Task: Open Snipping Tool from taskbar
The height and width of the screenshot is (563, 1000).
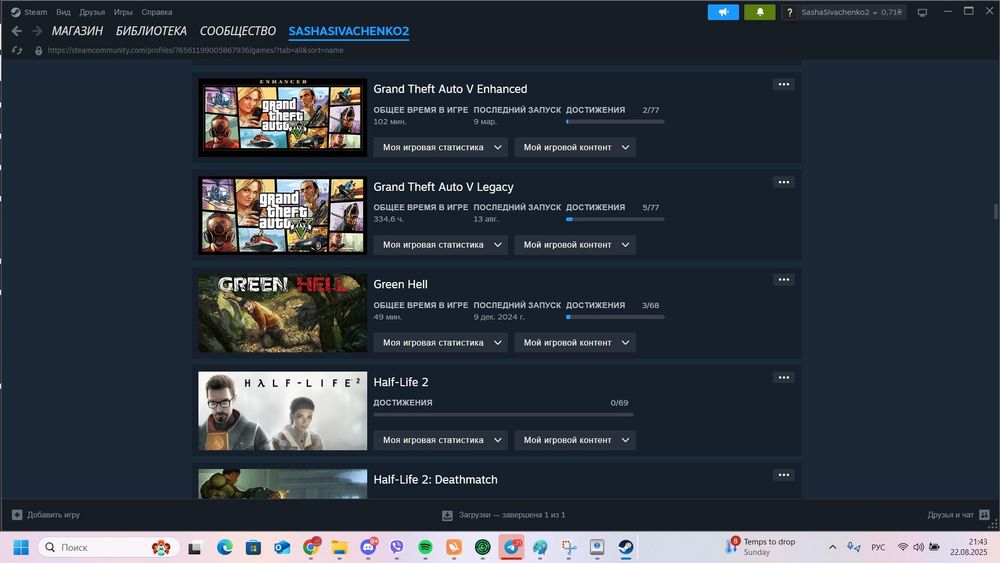Action: (569, 548)
